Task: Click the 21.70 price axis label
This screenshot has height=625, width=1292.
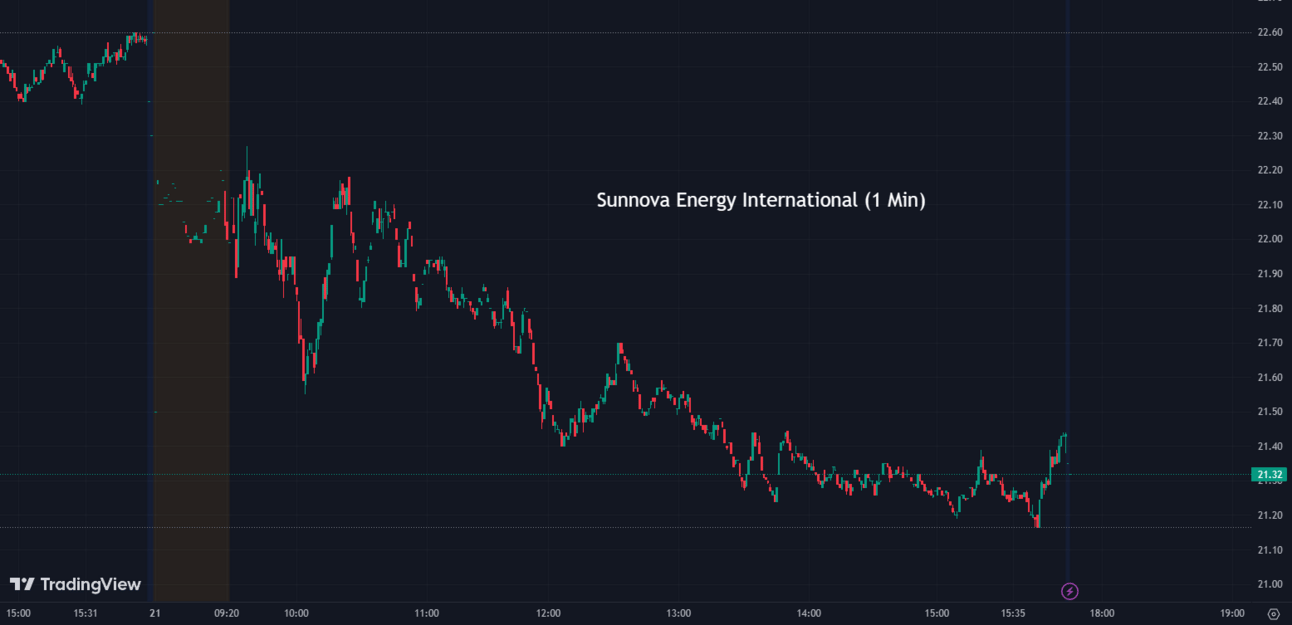Action: [x=1270, y=343]
